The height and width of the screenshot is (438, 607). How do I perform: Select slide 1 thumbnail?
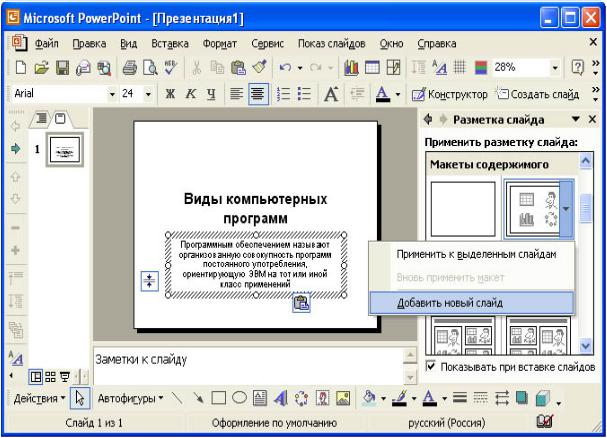point(65,150)
